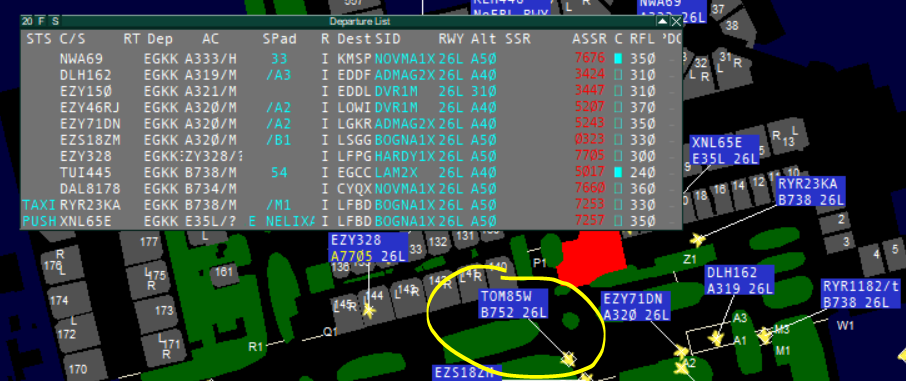Viewport: 906px width, 381px height.
Task: Select the TOM85W aircraft symbol on the taxiway
Action: [x=569, y=360]
